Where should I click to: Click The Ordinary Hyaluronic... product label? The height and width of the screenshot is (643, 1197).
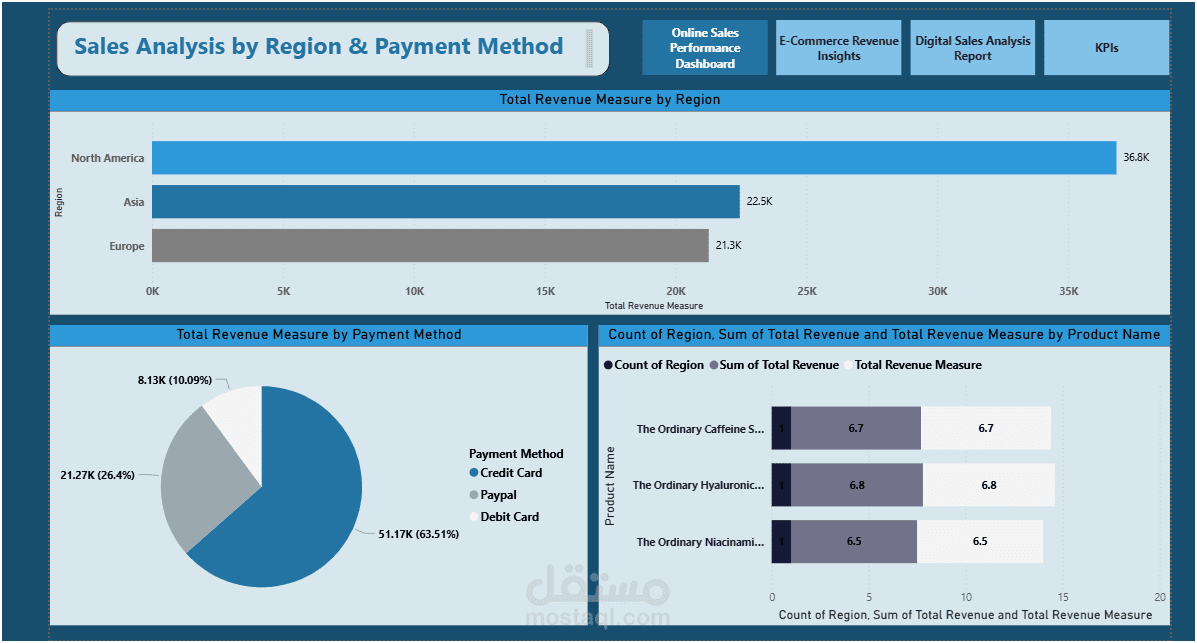pos(698,485)
